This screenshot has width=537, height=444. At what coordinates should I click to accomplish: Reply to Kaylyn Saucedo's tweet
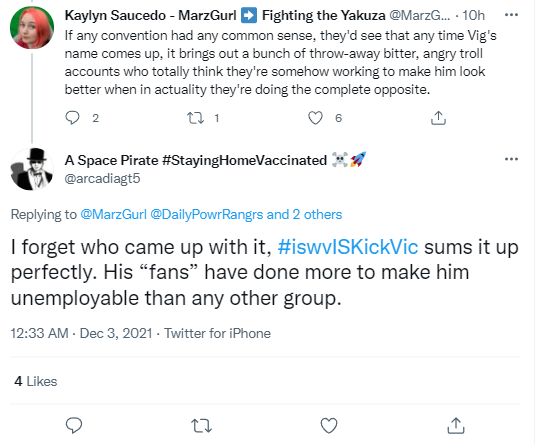[72, 118]
